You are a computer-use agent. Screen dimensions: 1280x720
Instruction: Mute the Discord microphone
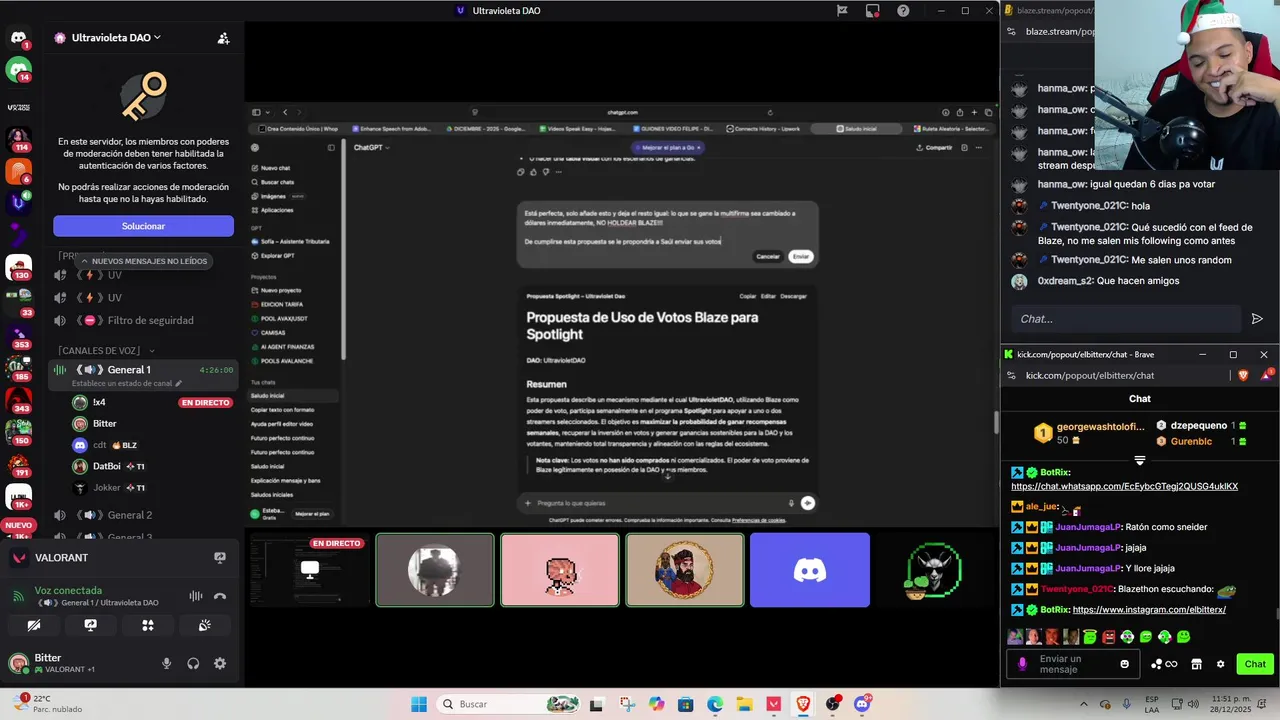(166, 663)
